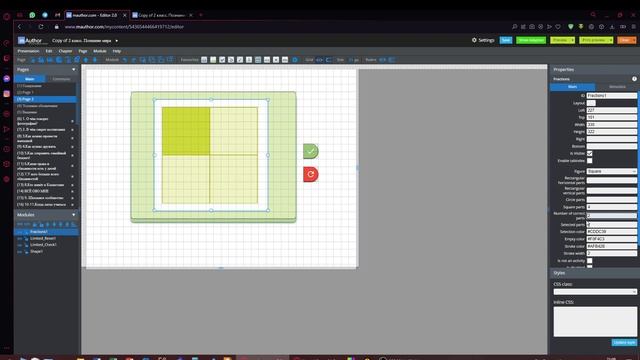Switch to the 'Copy of 2 класс' browser tab
The height and width of the screenshot is (360, 640).
pyautogui.click(x=162, y=15)
